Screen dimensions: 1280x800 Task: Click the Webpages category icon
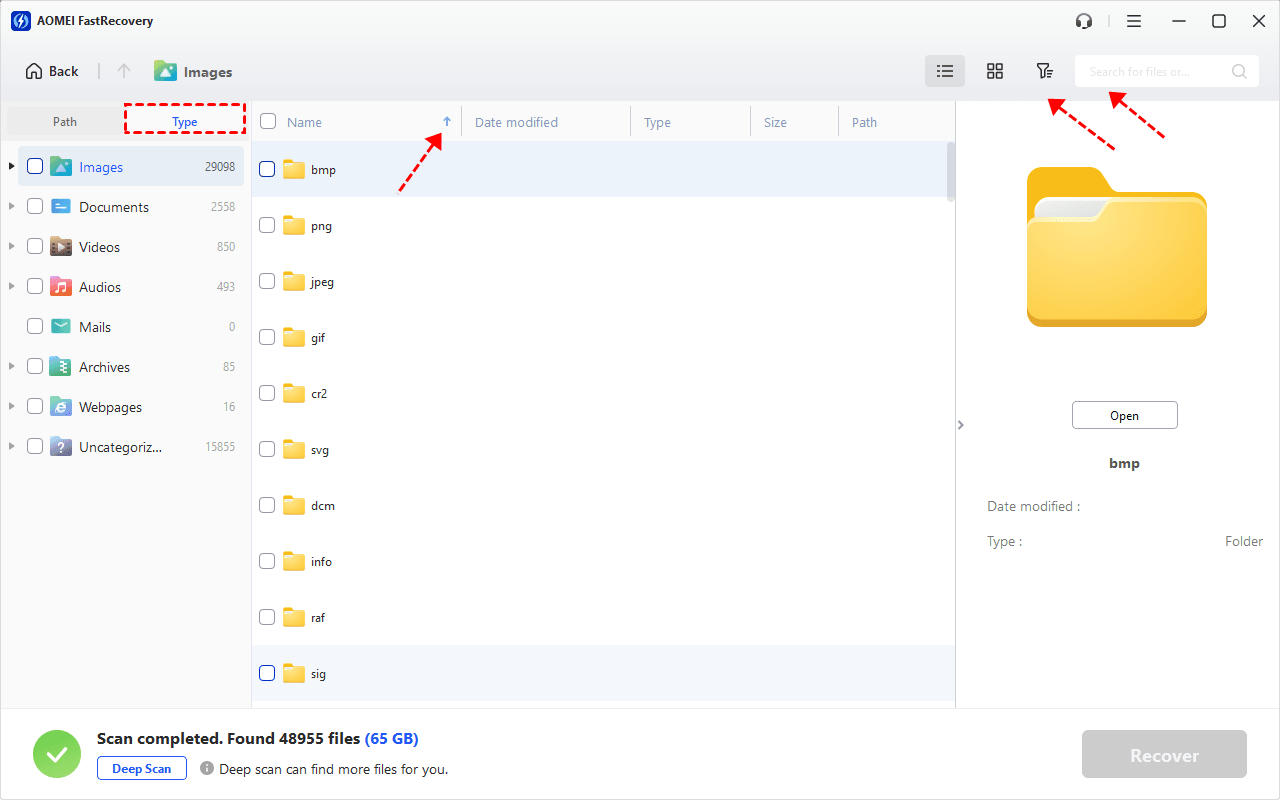pyautogui.click(x=61, y=407)
